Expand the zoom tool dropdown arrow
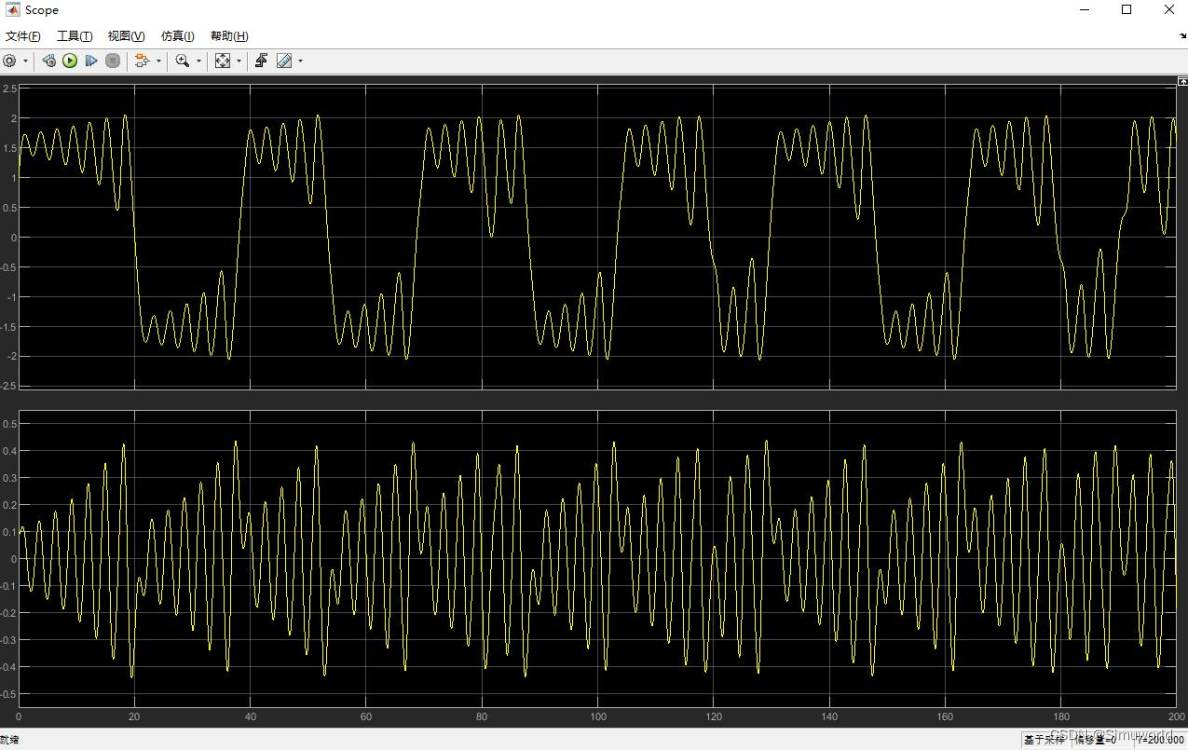 click(x=199, y=61)
